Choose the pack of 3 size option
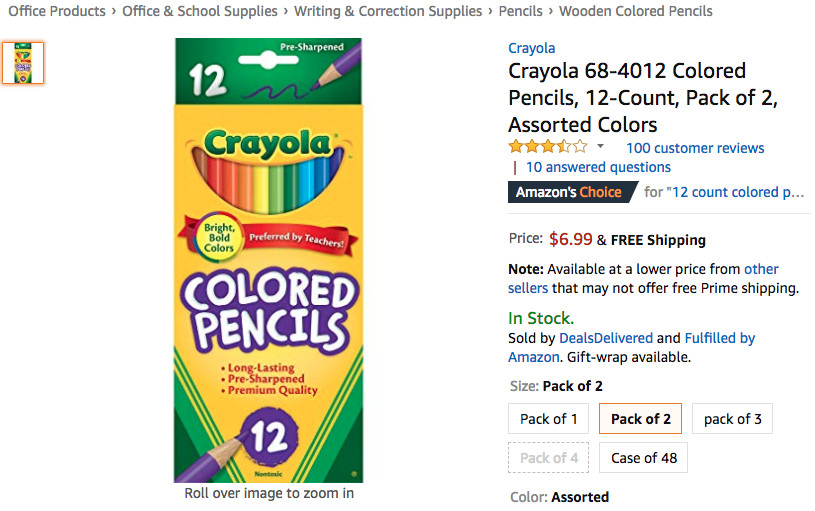Screen dimensions: 815x511 pyautogui.click(x=732, y=419)
